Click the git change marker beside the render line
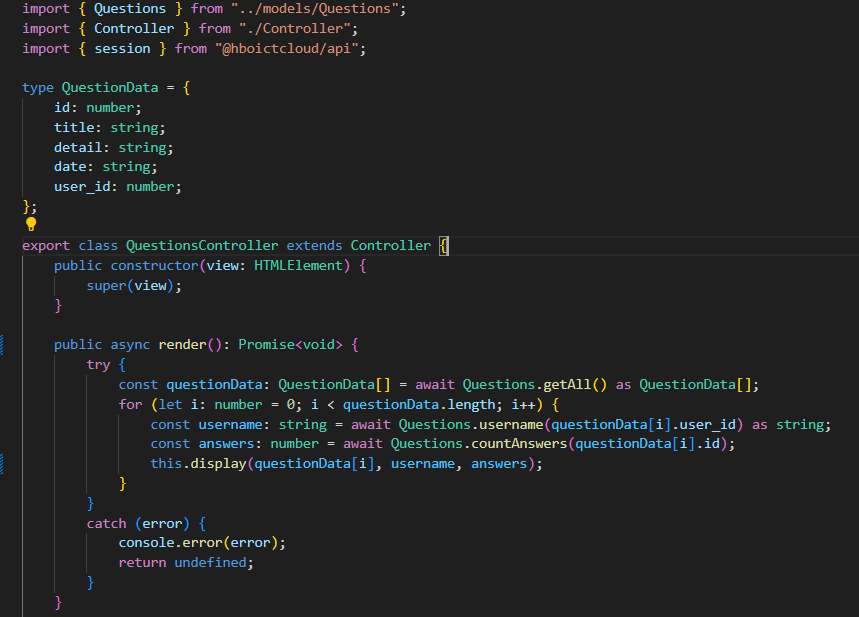The image size is (859, 617). pyautogui.click(x=3, y=344)
